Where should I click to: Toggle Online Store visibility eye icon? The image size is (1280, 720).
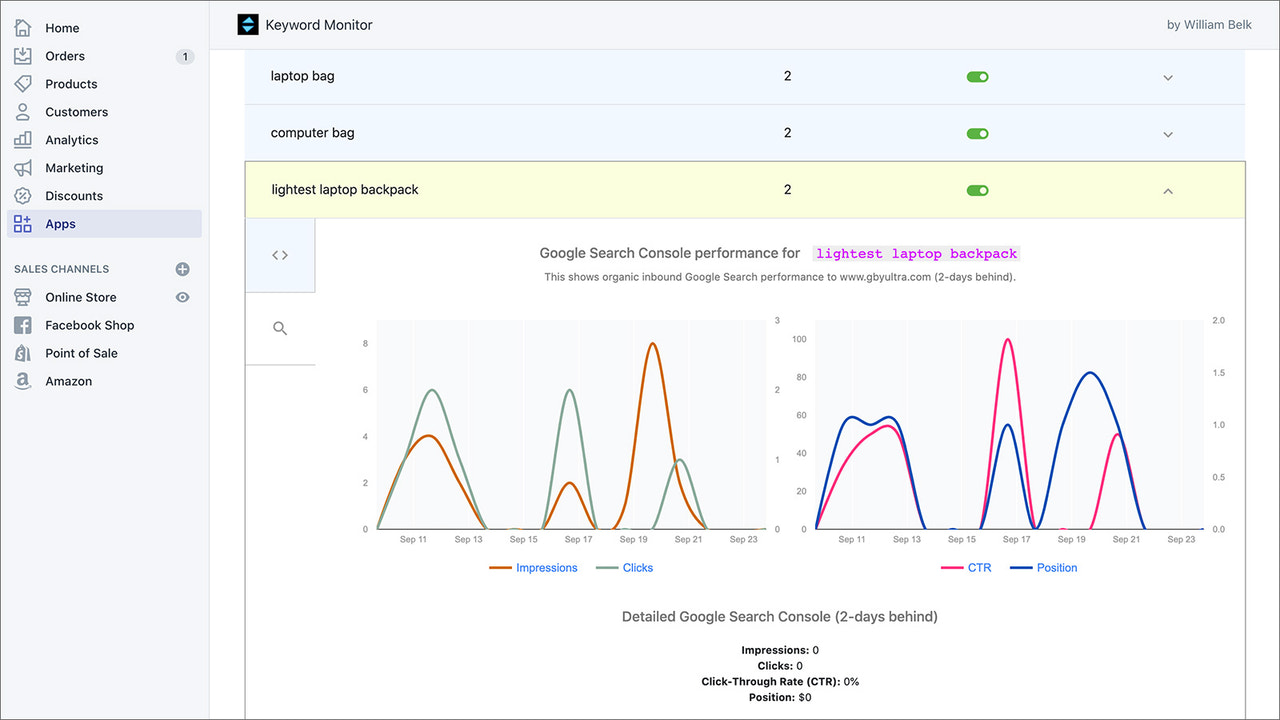pos(182,297)
